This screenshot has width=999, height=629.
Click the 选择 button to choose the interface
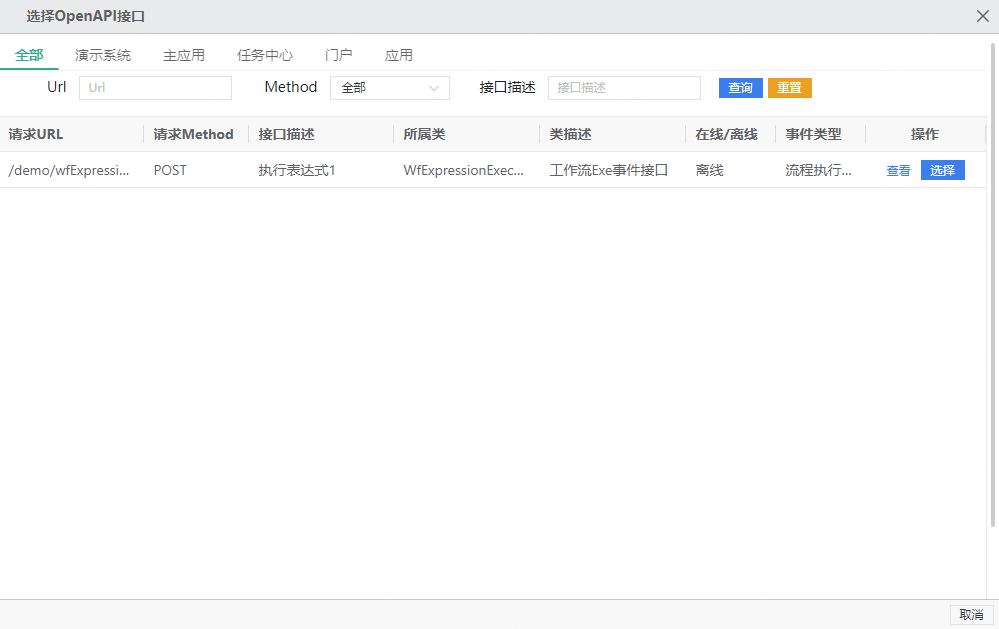click(942, 170)
